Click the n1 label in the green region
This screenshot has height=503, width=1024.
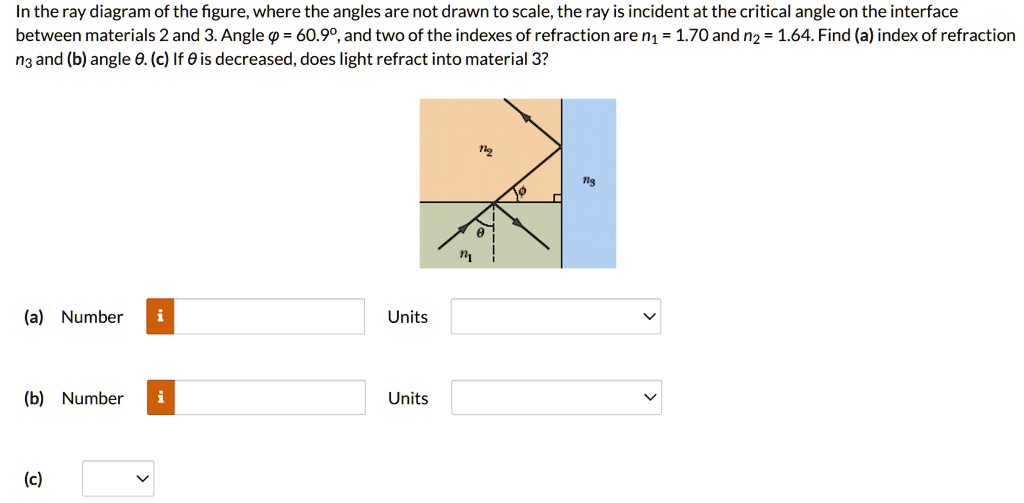pyautogui.click(x=464, y=257)
